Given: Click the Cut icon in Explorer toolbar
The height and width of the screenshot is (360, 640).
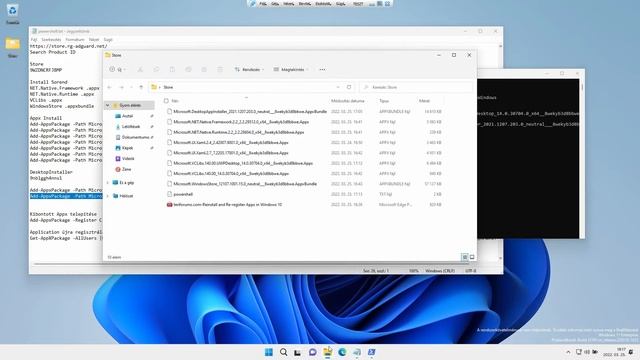Looking at the screenshot, I should 140,70.
